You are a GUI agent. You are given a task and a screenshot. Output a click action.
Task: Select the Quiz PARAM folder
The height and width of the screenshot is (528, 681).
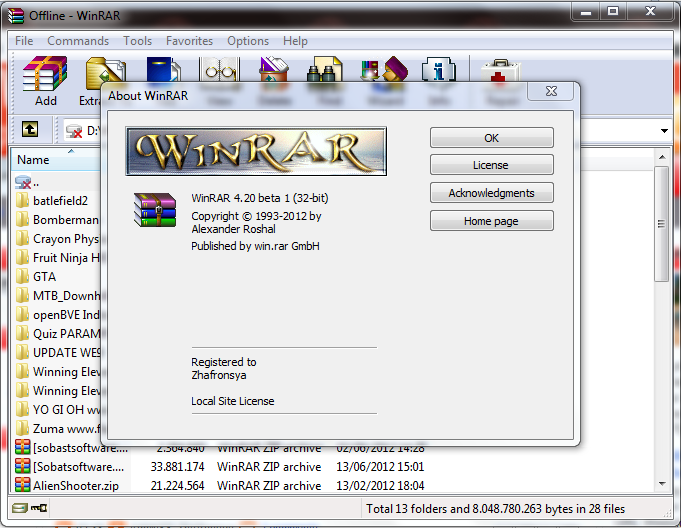click(x=56, y=334)
